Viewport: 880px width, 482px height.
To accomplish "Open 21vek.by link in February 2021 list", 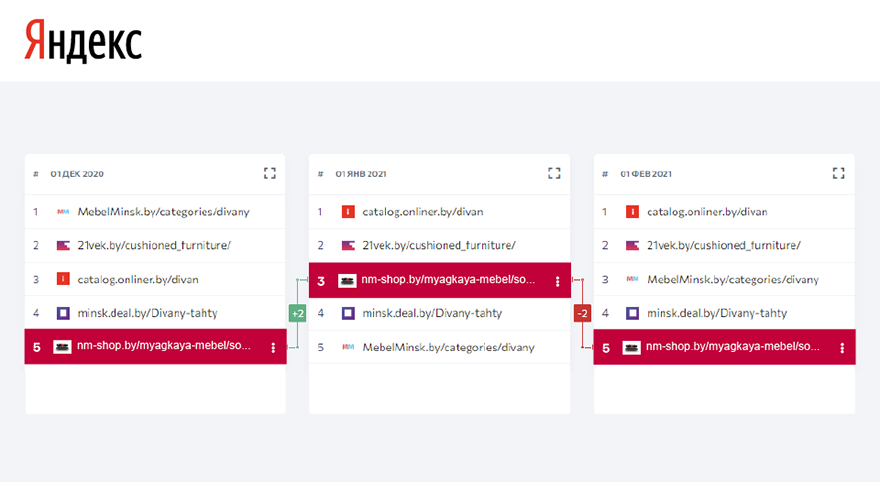I will (x=724, y=245).
